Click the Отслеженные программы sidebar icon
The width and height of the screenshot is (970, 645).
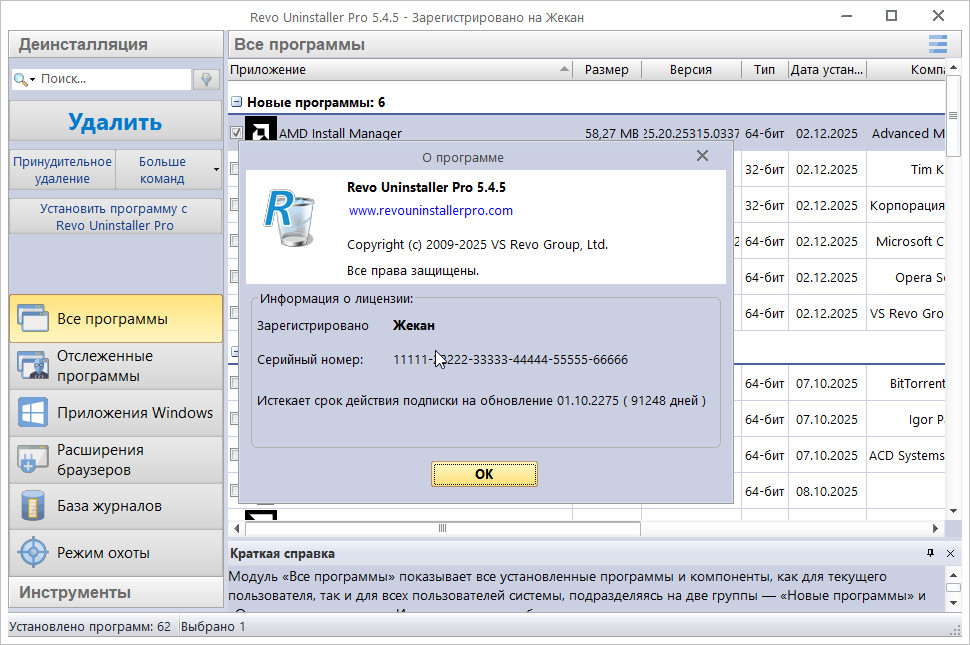point(32,366)
